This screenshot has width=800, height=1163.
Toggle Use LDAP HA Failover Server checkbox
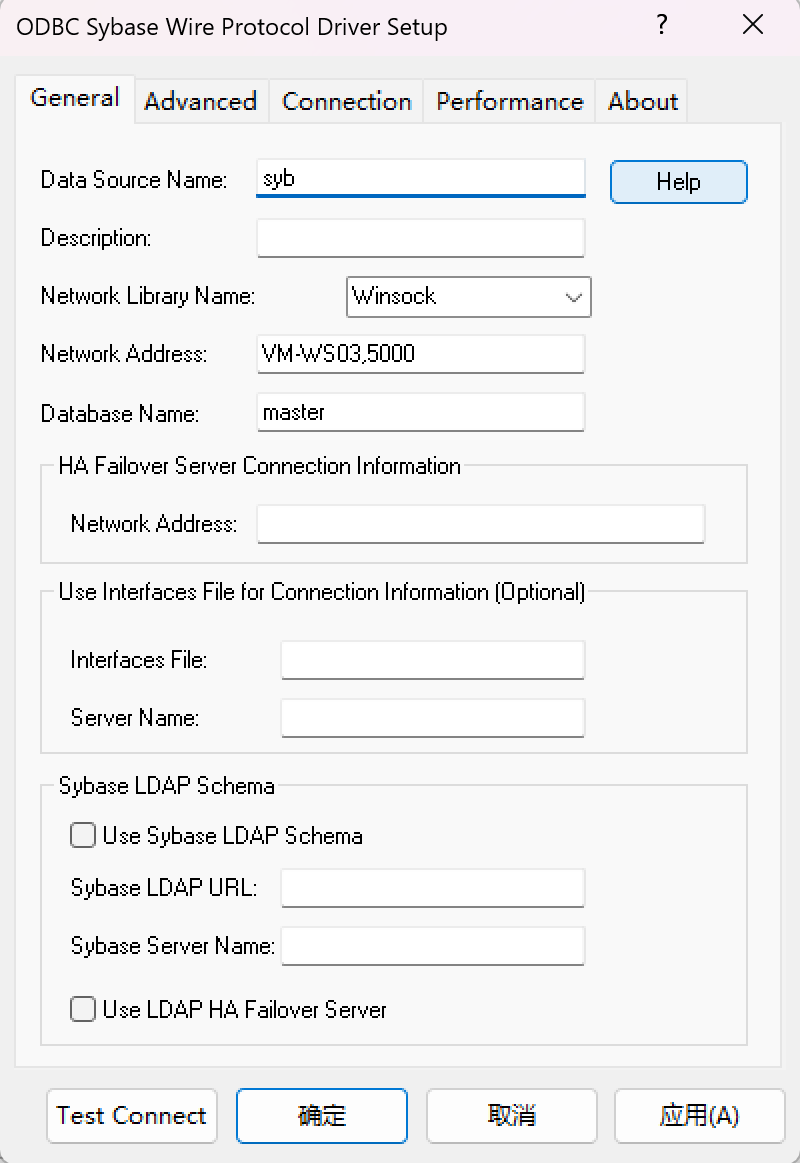click(x=83, y=1009)
